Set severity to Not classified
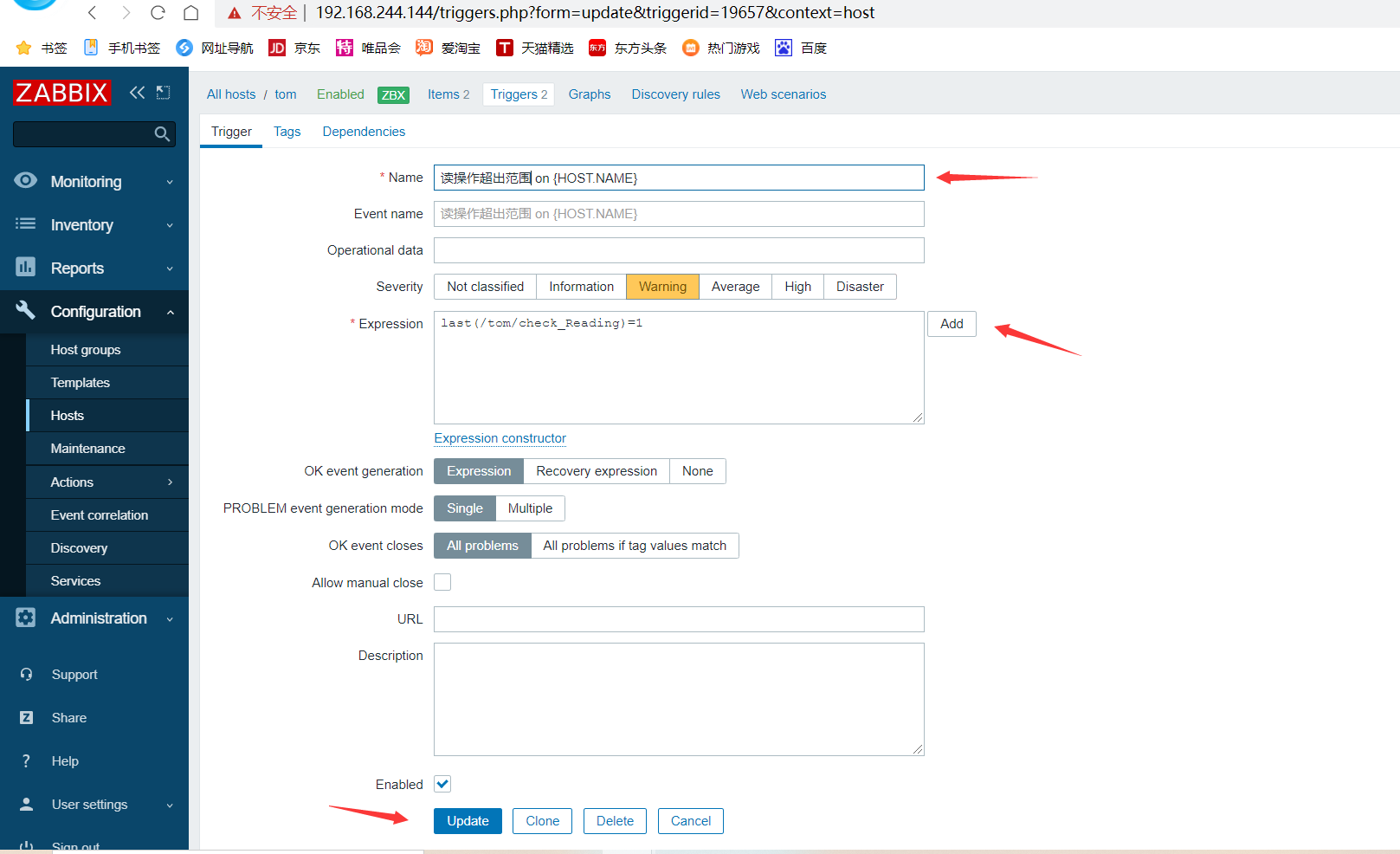The height and width of the screenshot is (854, 1400). 486,287
